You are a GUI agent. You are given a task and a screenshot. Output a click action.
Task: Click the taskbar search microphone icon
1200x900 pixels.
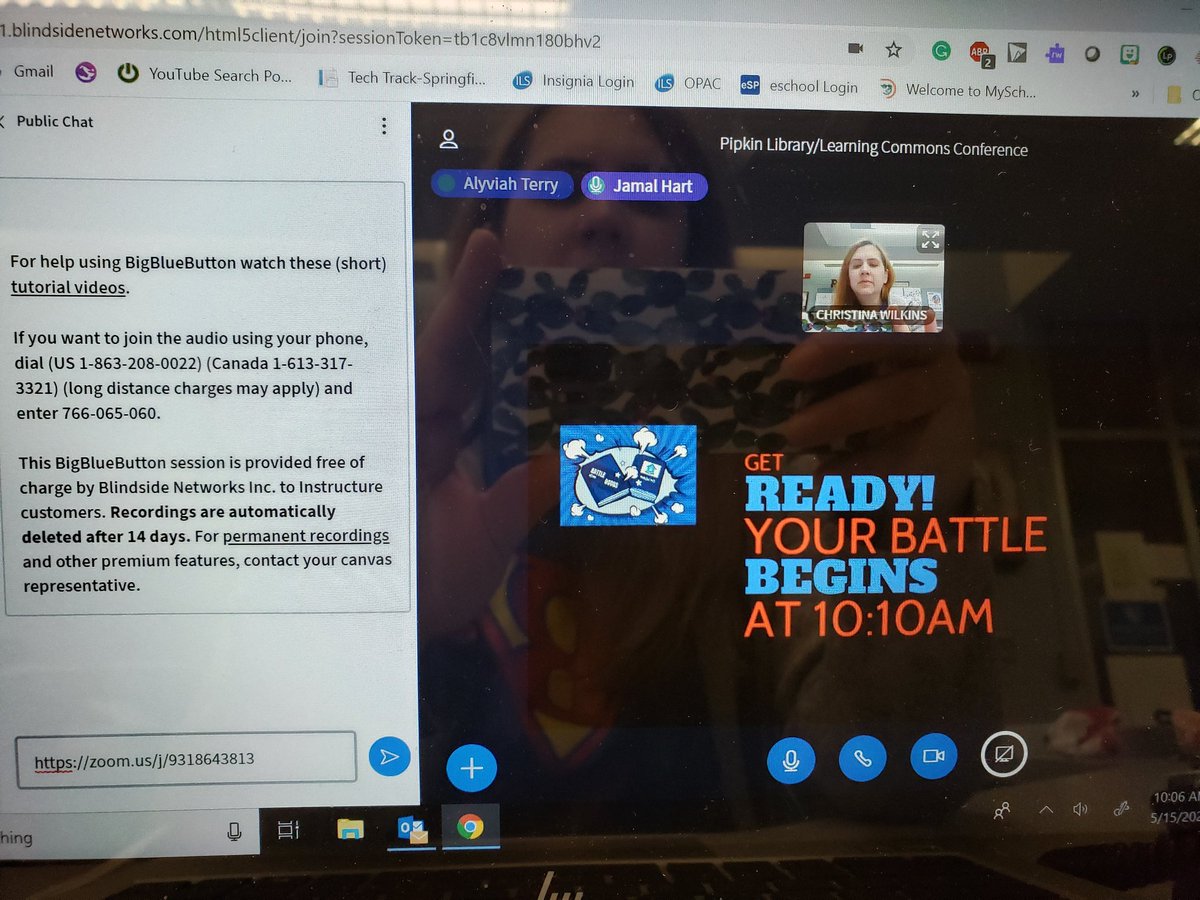[x=234, y=831]
